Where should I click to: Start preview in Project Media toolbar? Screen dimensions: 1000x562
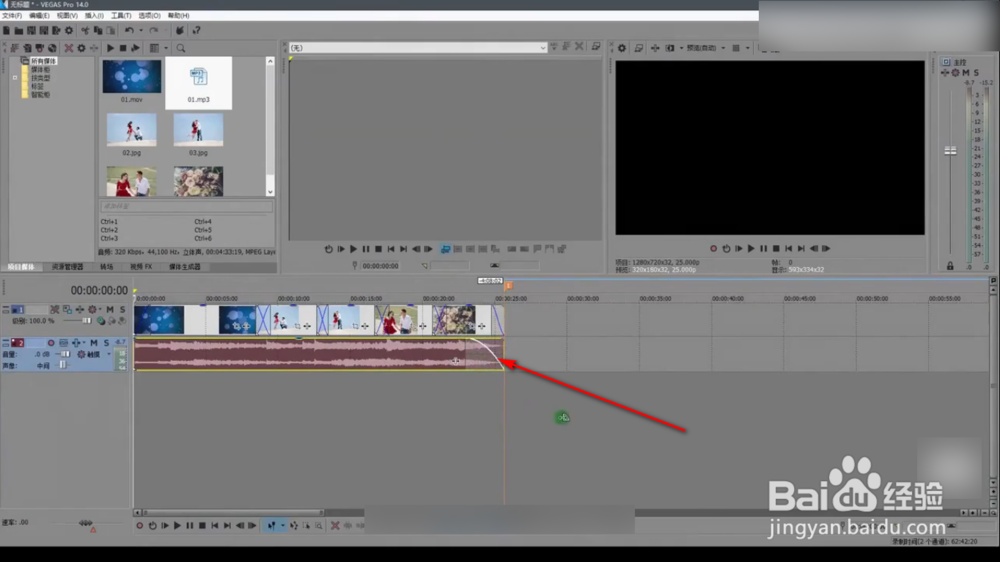pos(110,48)
